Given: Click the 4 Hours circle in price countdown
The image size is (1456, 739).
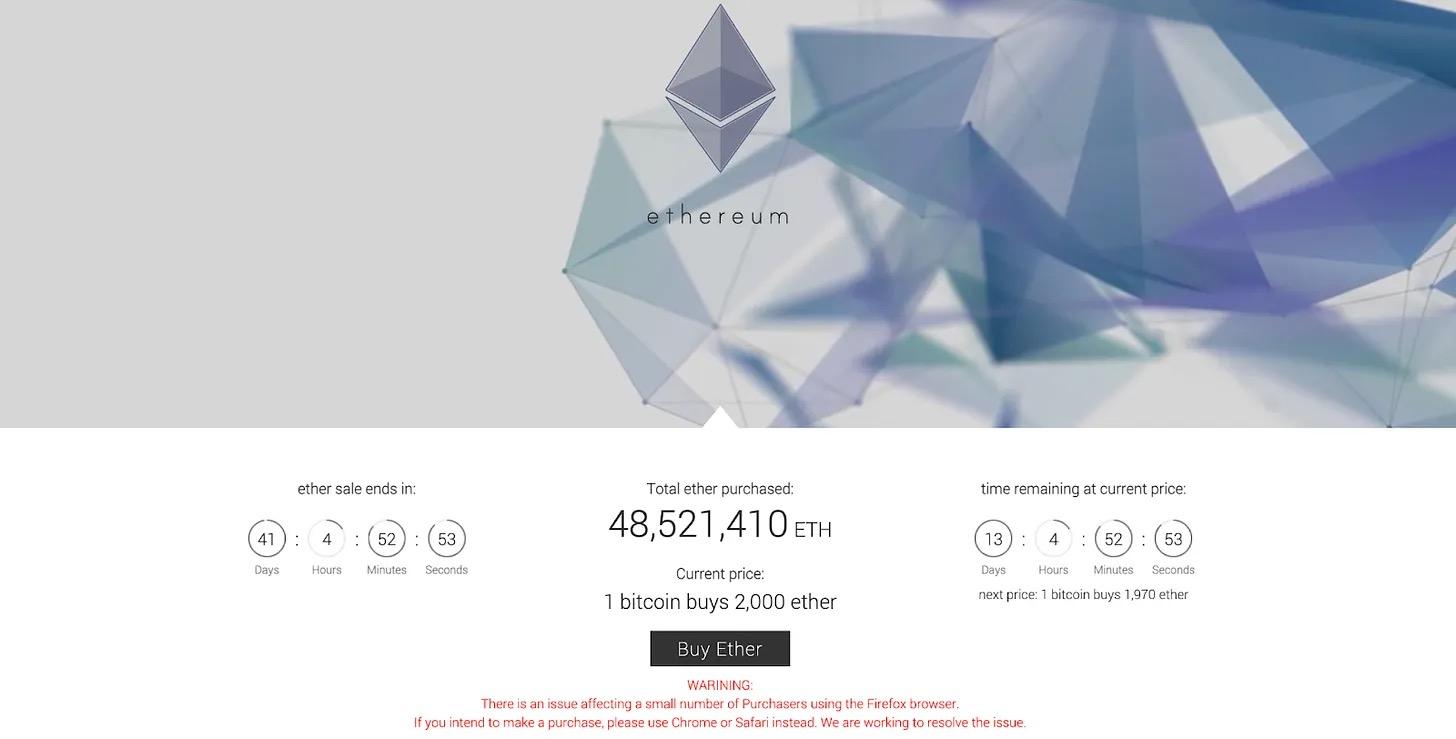Looking at the screenshot, I should pos(1053,539).
